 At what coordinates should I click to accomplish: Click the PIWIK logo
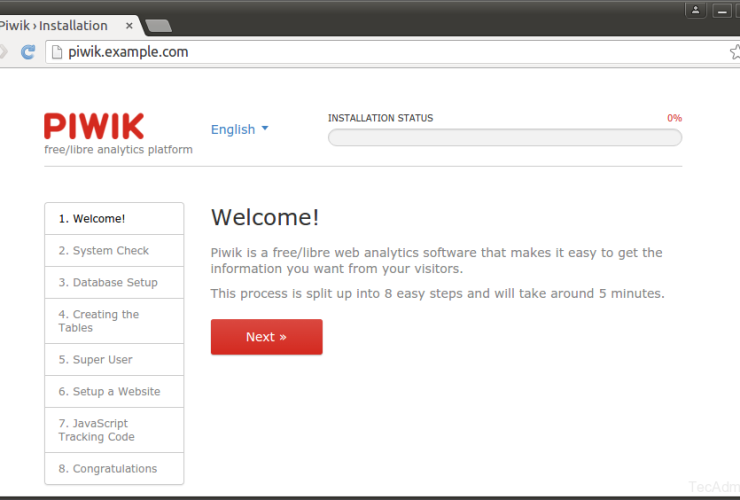click(94, 126)
